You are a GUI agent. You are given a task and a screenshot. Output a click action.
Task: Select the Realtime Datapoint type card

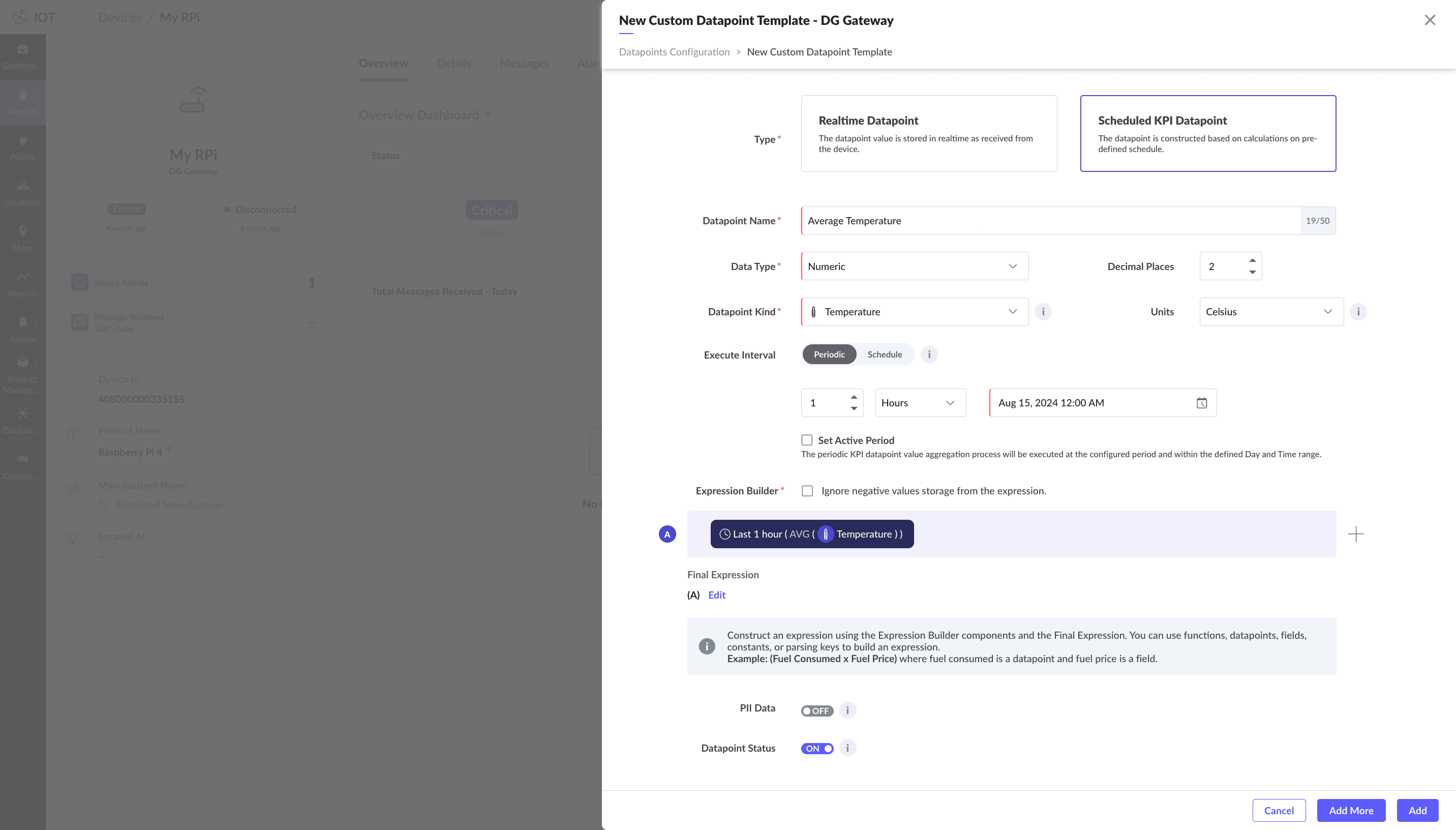[x=928, y=133]
